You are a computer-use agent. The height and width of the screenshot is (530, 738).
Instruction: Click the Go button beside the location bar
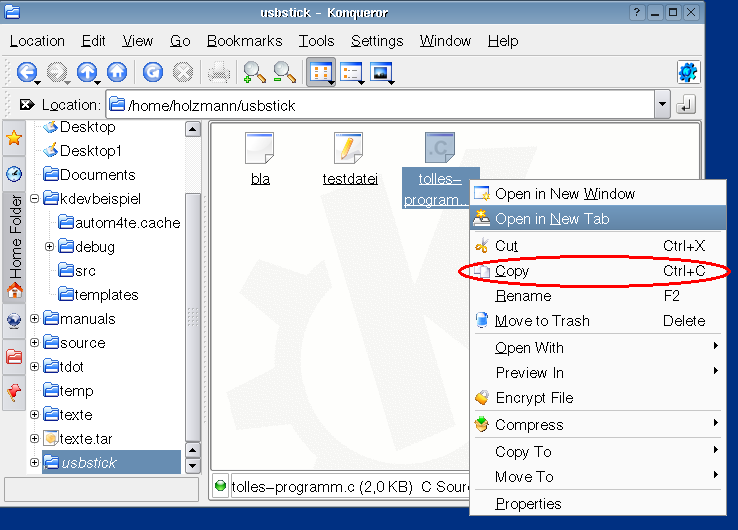(x=686, y=104)
